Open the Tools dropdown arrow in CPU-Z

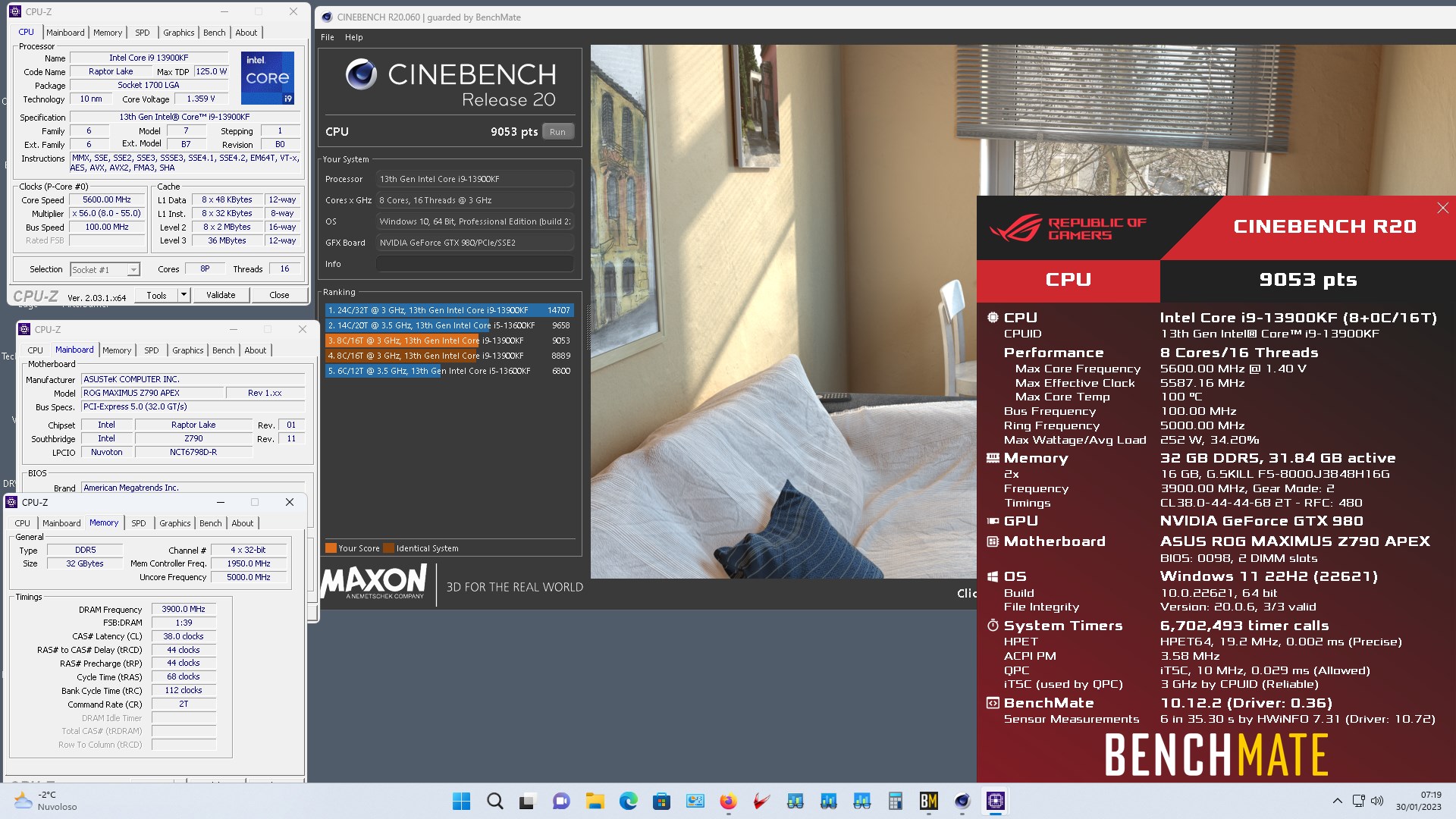click(184, 295)
